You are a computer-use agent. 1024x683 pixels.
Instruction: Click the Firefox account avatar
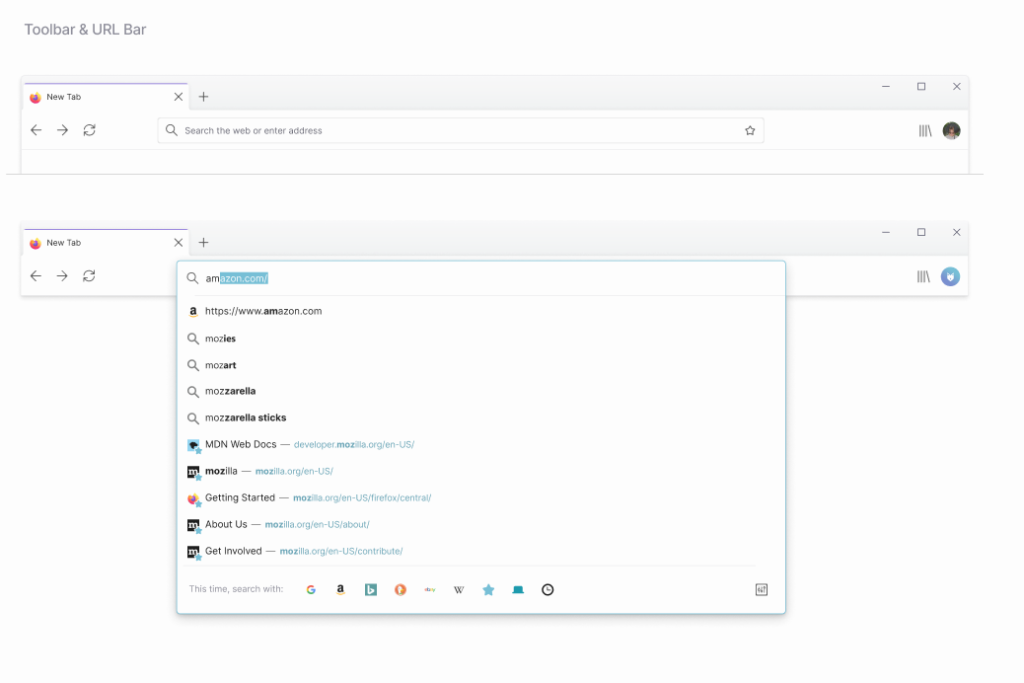[950, 130]
